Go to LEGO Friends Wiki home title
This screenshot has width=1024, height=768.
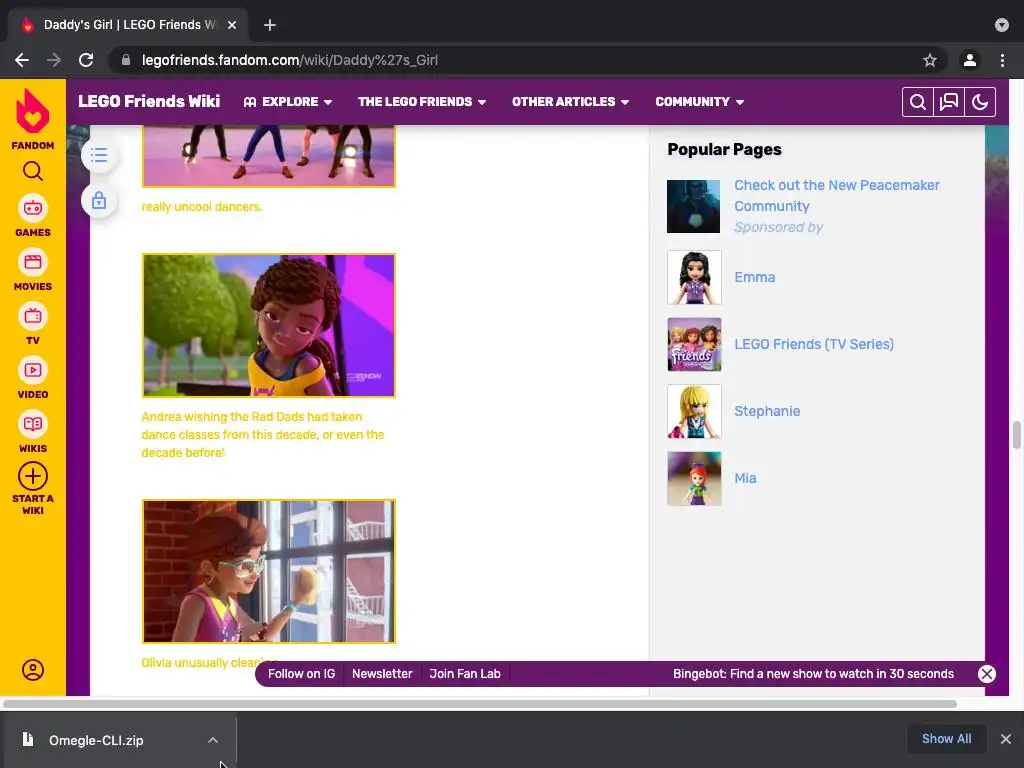pyautogui.click(x=149, y=101)
